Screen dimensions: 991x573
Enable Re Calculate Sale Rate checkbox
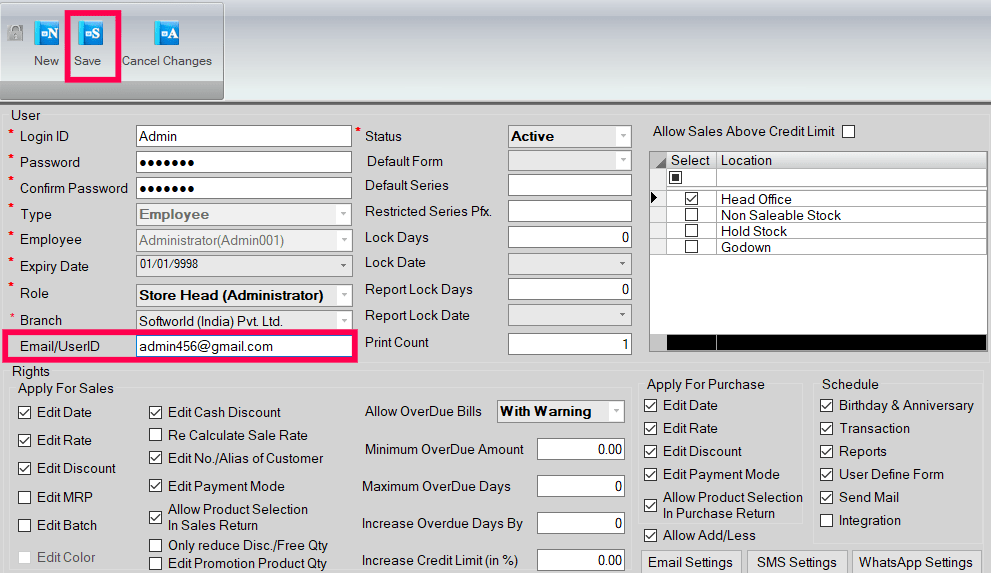coord(155,435)
